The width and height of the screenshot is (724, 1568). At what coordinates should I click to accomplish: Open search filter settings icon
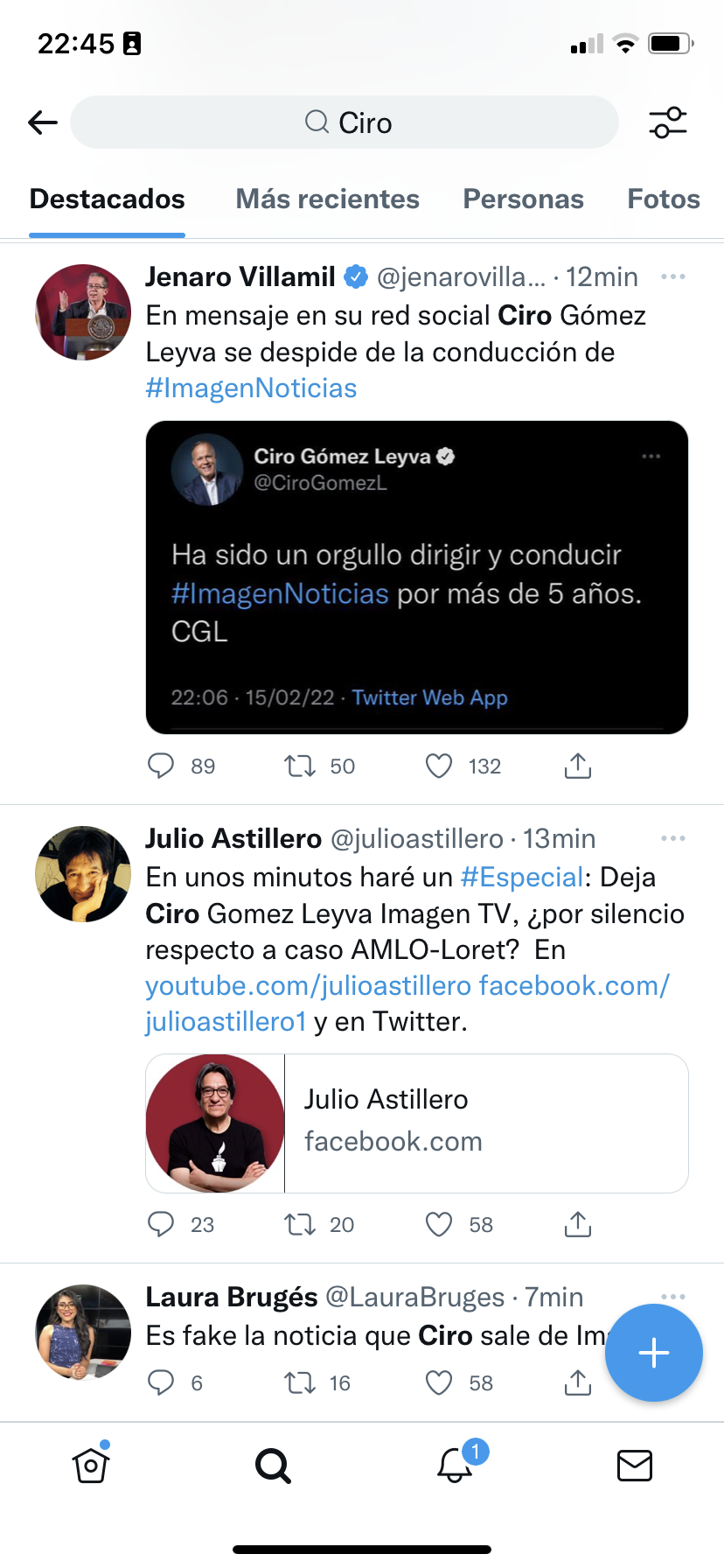(668, 122)
